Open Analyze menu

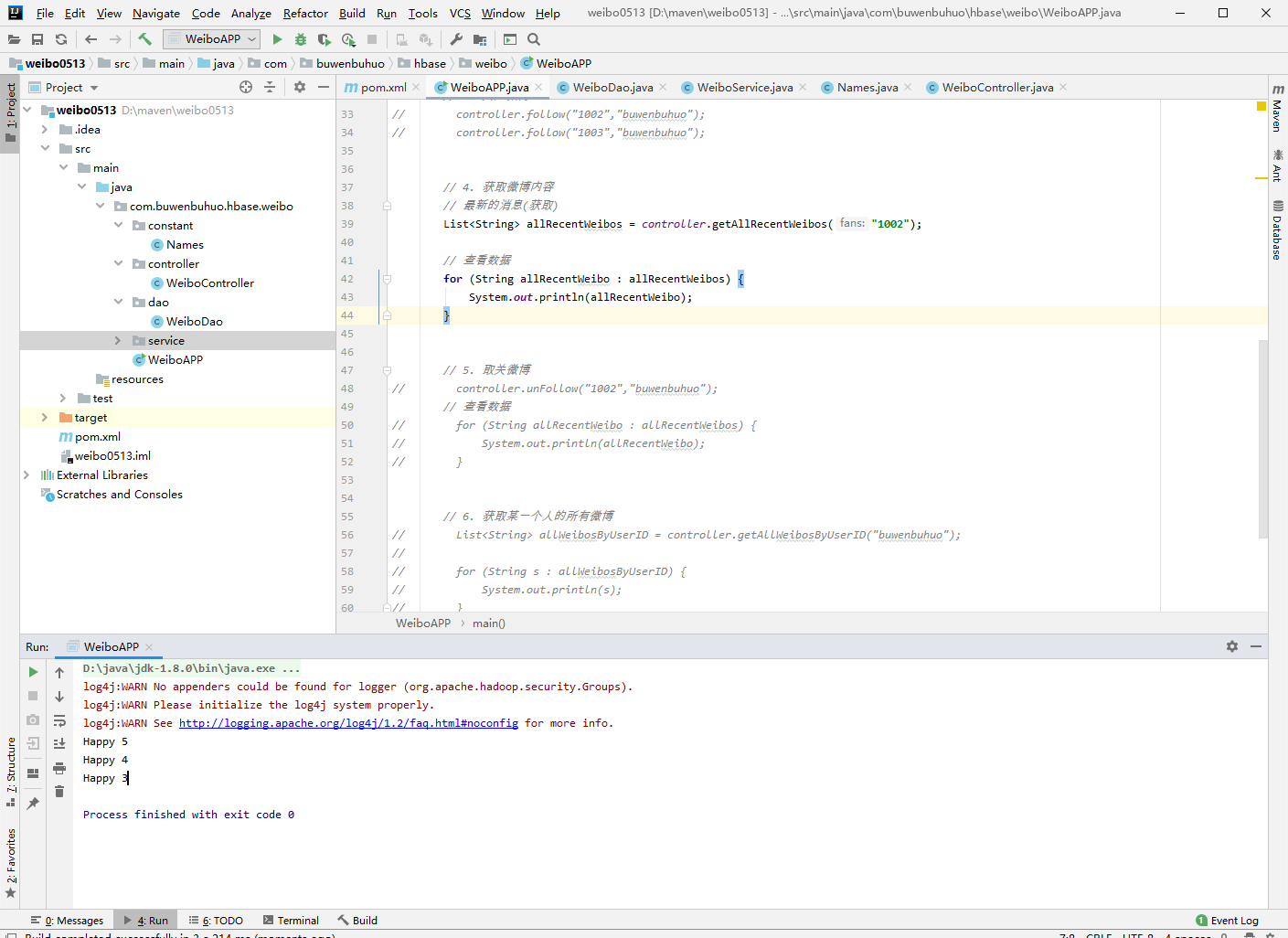251,13
